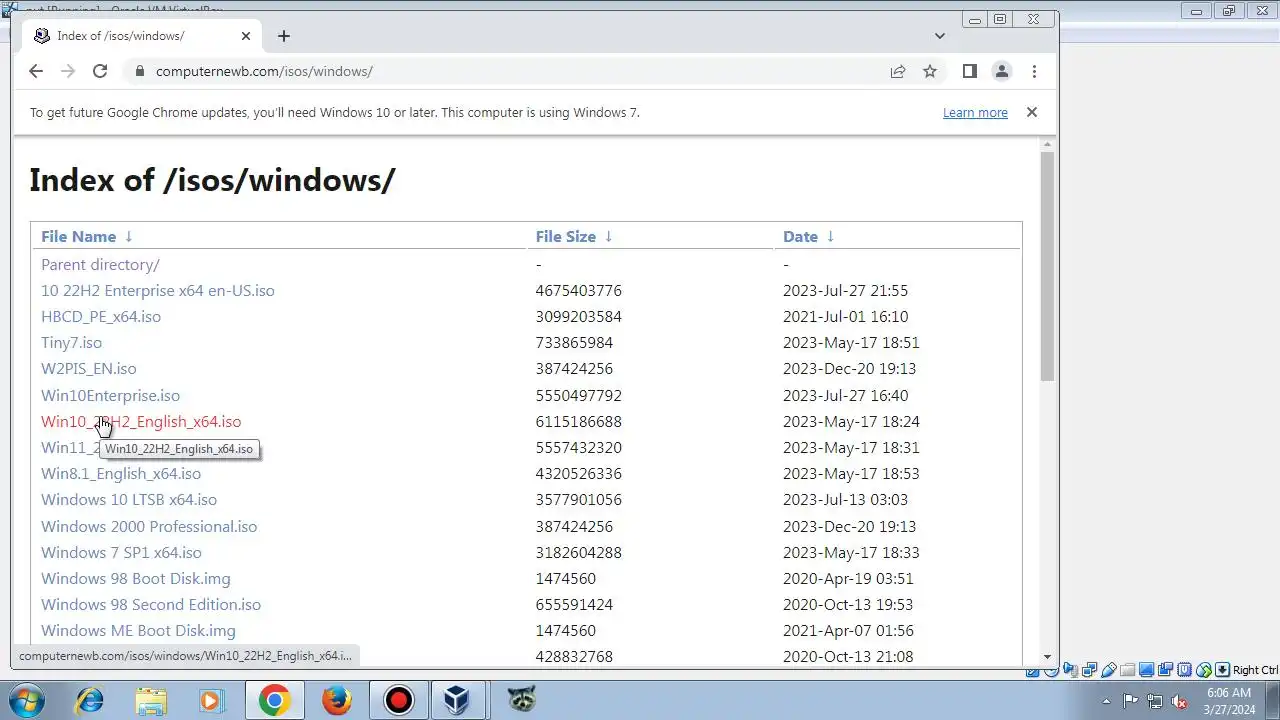The image size is (1280, 720).
Task: Download Windows ME Boot Disk.img
Action: point(138,631)
